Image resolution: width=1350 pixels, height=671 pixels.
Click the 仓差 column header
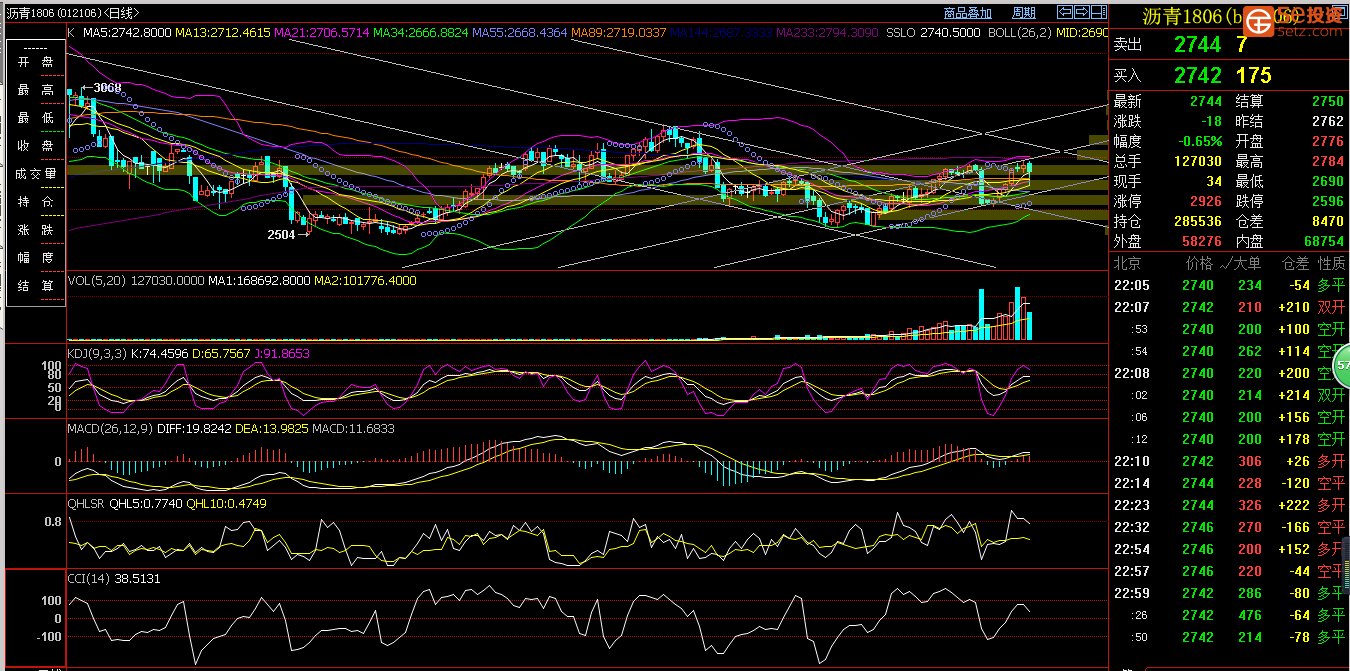(x=1295, y=264)
